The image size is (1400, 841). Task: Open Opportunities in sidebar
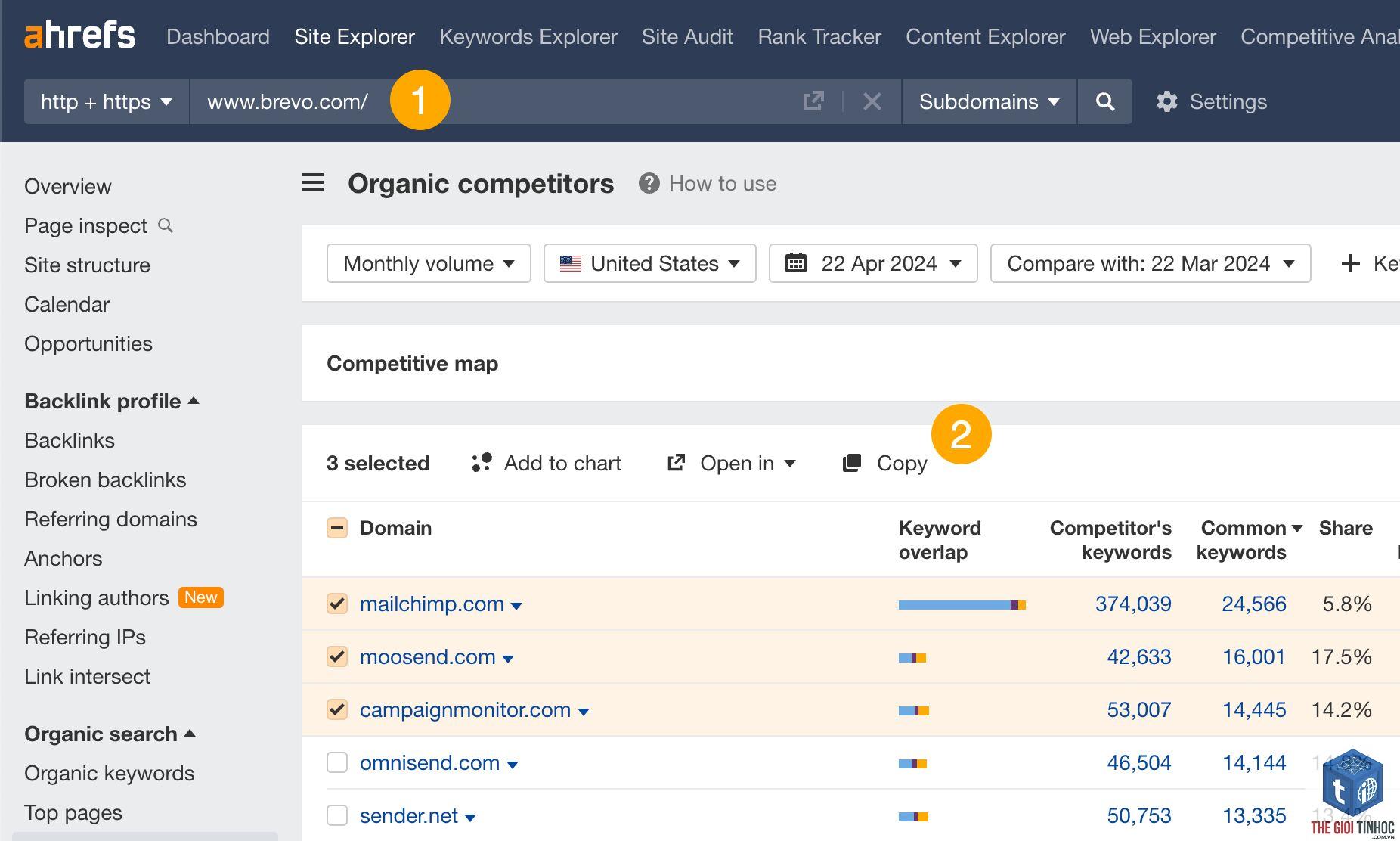[88, 343]
